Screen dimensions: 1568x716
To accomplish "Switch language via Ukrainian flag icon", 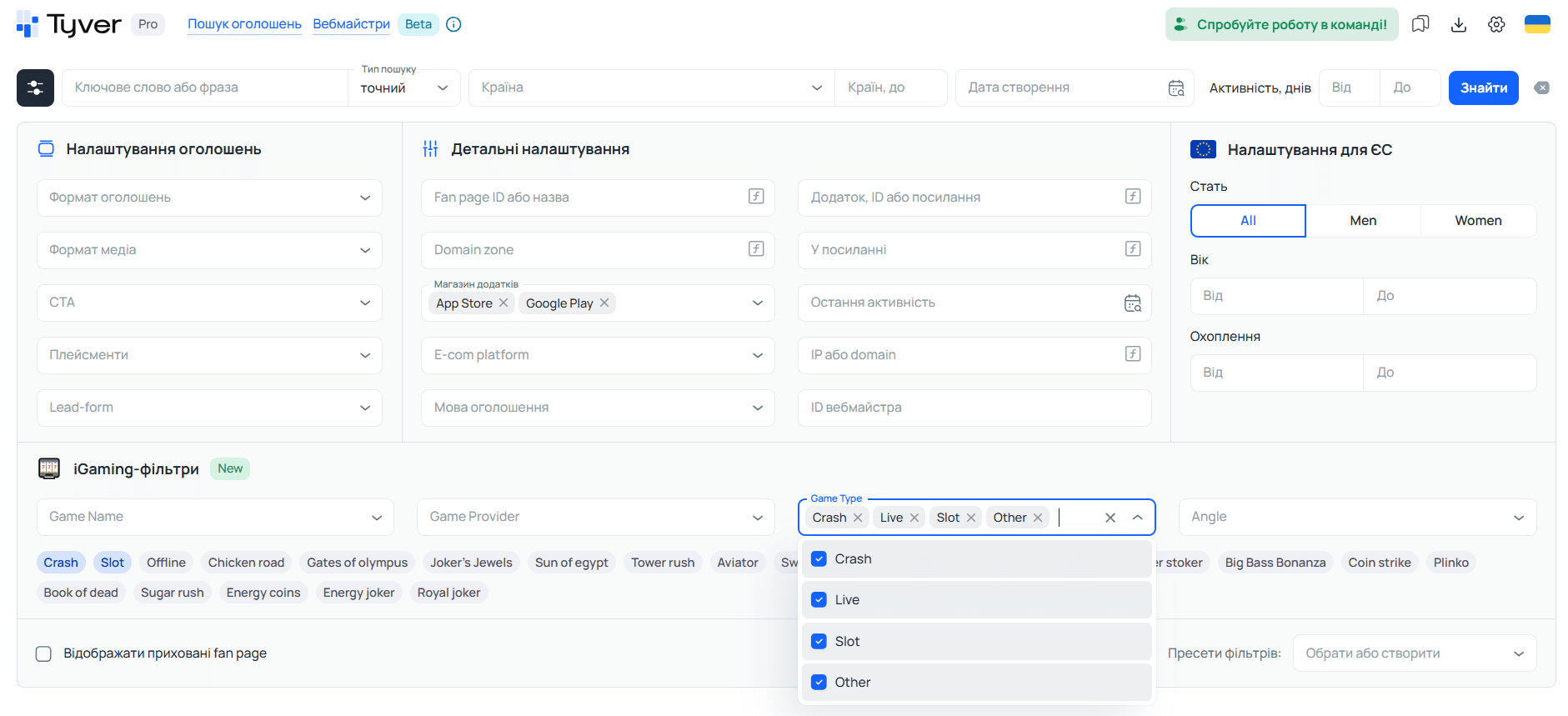I will (x=1537, y=24).
